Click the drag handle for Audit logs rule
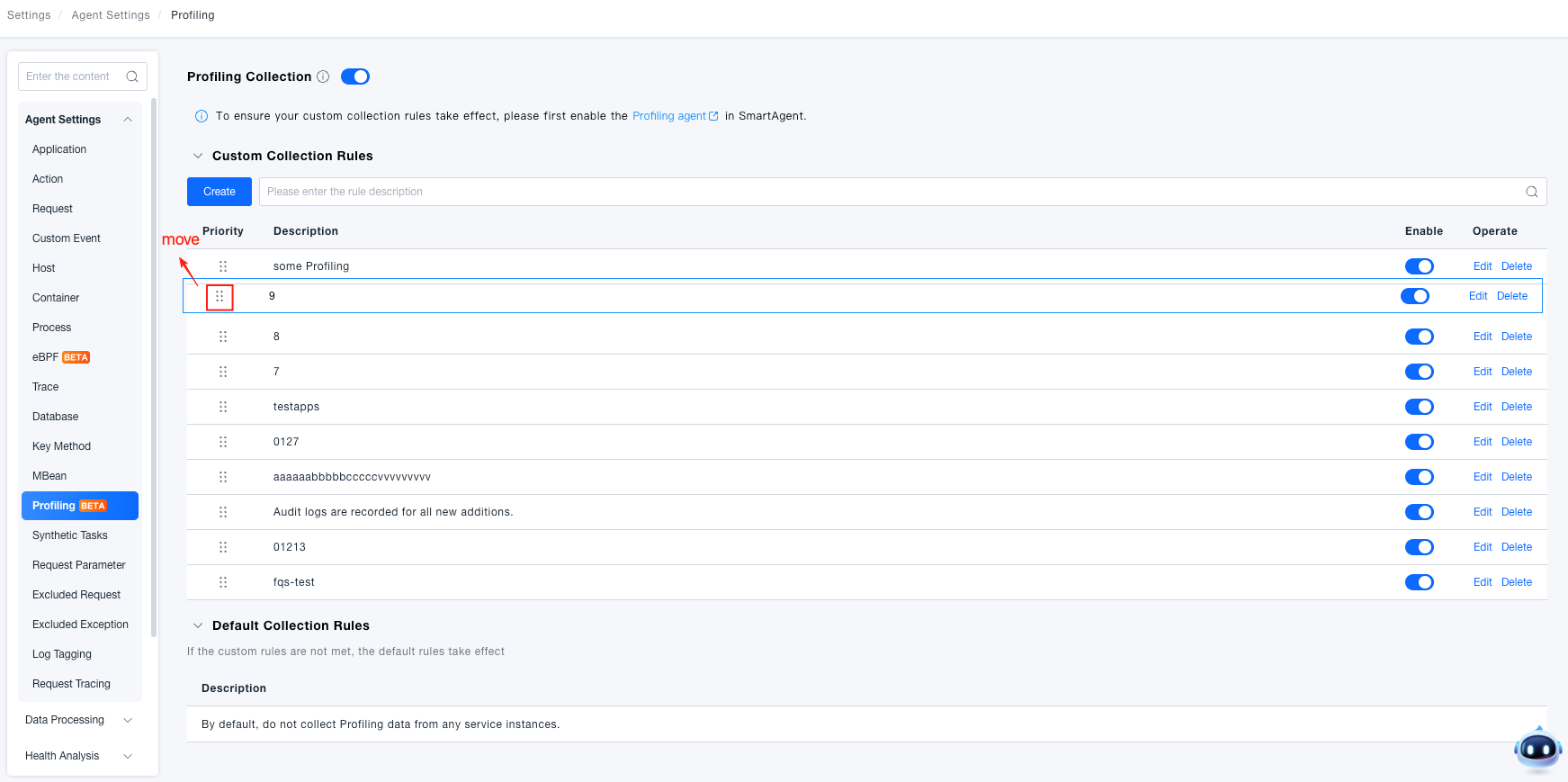Viewport: 1568px width, 782px height. tap(223, 512)
